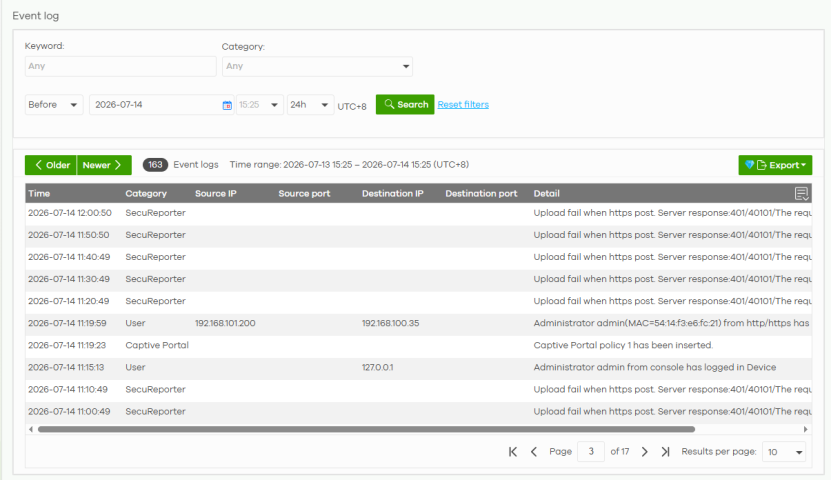Open the calendar date picker icon
The height and width of the screenshot is (480, 831).
227,105
